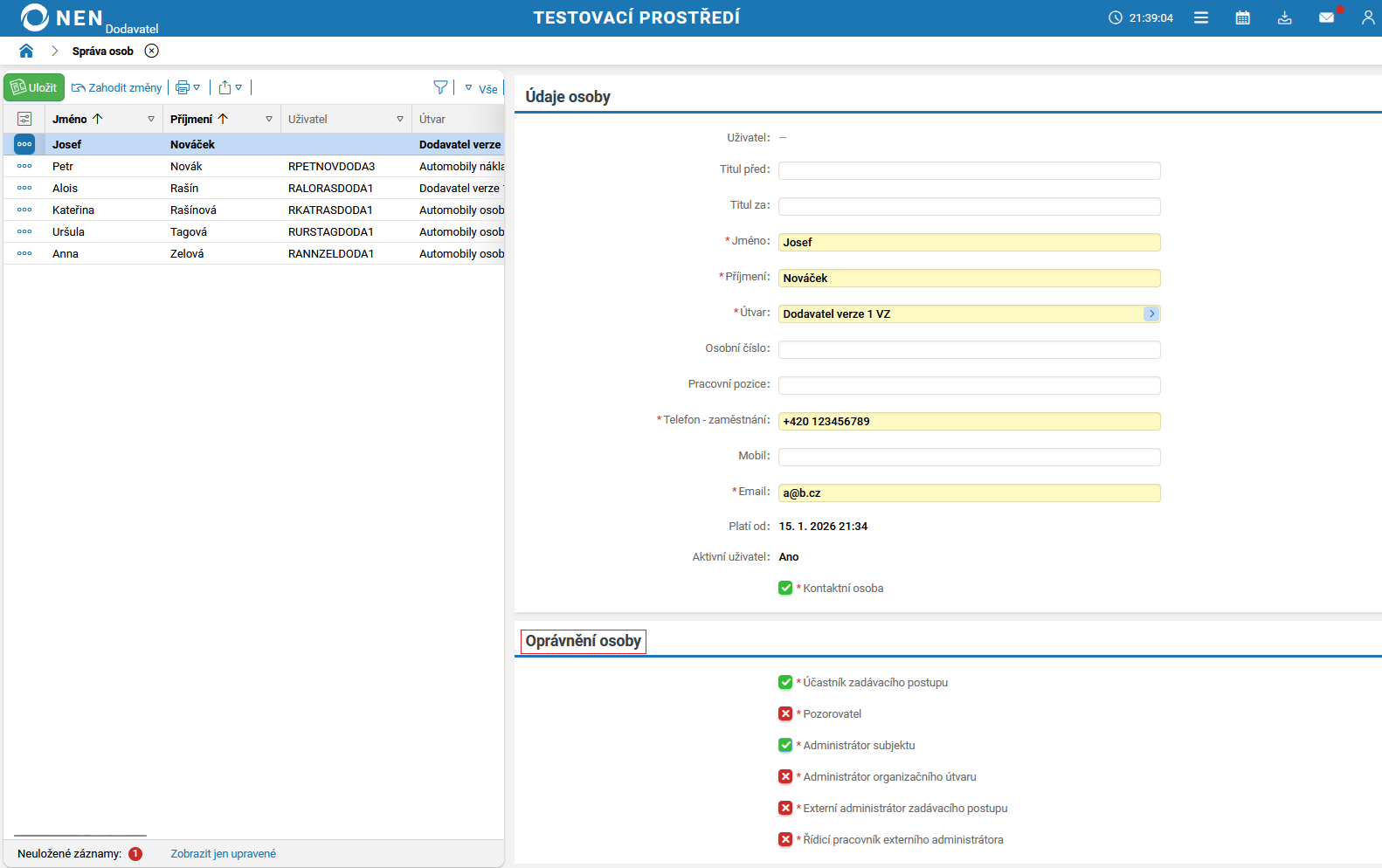This screenshot has width=1382, height=868.
Task: Click Zobrazit jen upravené link
Action: [223, 853]
